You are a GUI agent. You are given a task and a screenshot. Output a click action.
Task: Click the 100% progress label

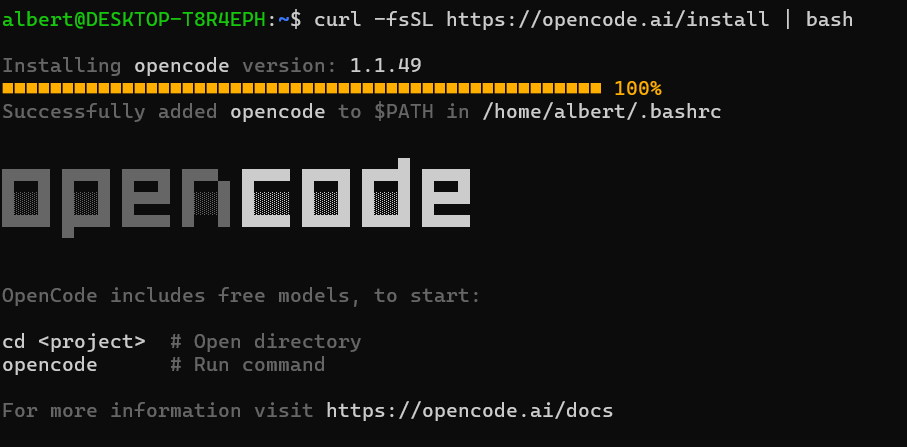pos(637,88)
